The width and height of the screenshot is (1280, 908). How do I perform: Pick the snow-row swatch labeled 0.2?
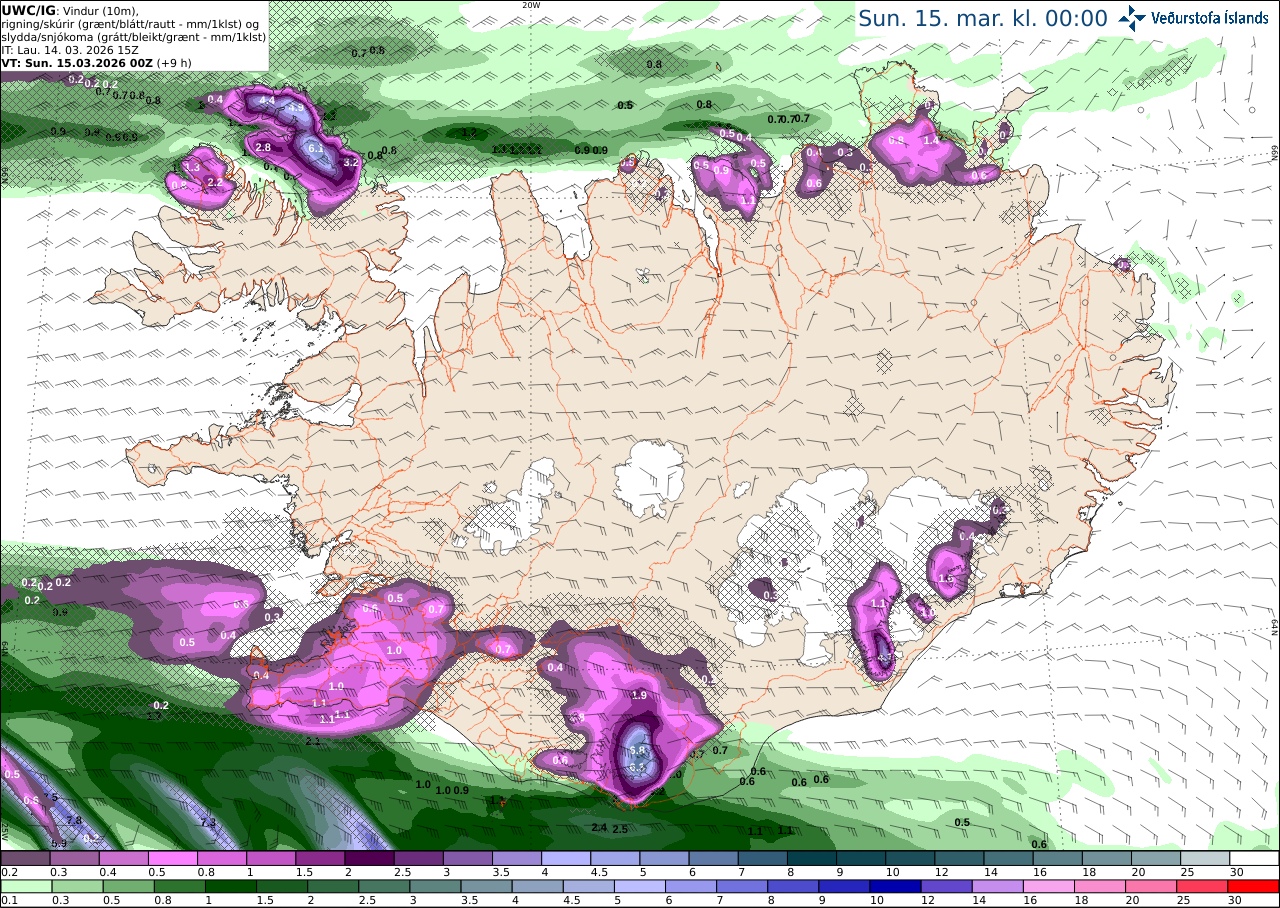pyautogui.click(x=25, y=858)
